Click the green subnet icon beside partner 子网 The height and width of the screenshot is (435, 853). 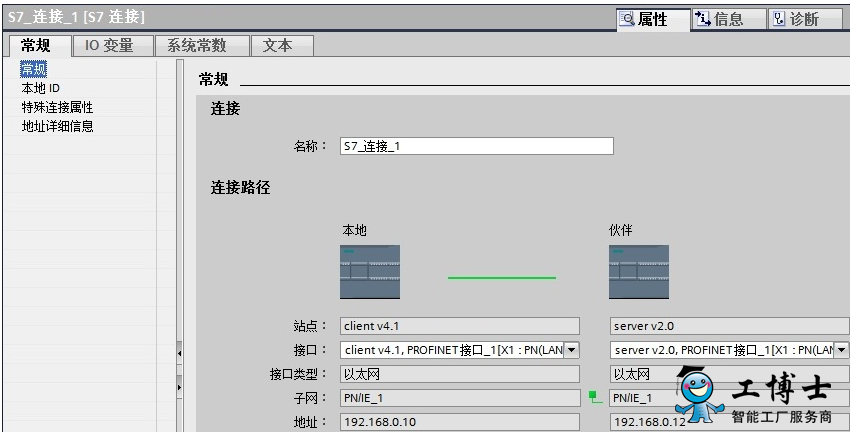[595, 398]
